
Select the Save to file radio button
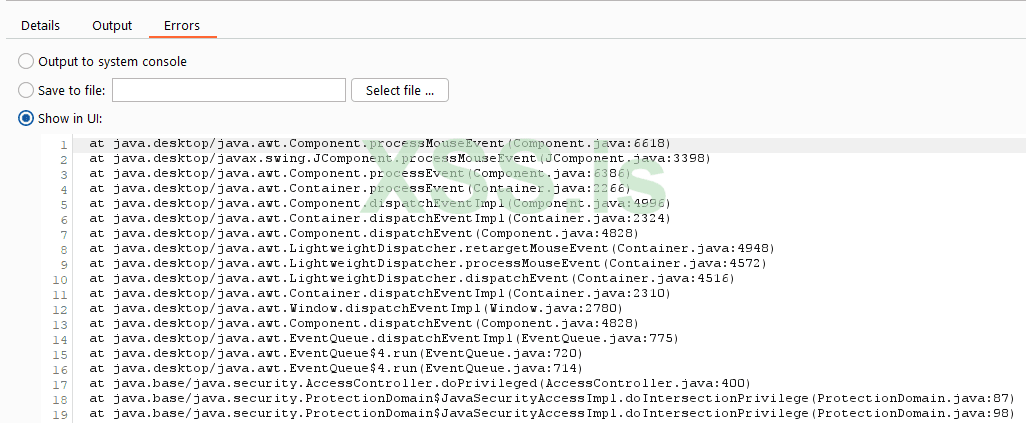pyautogui.click(x=26, y=90)
